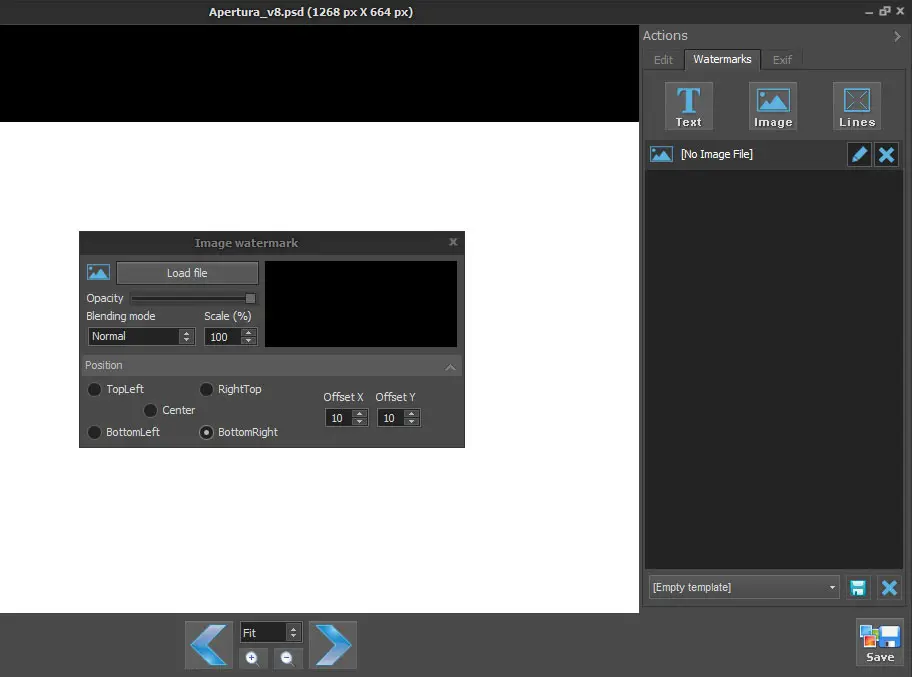Open the [Empty template] dropdown

[x=744, y=587]
